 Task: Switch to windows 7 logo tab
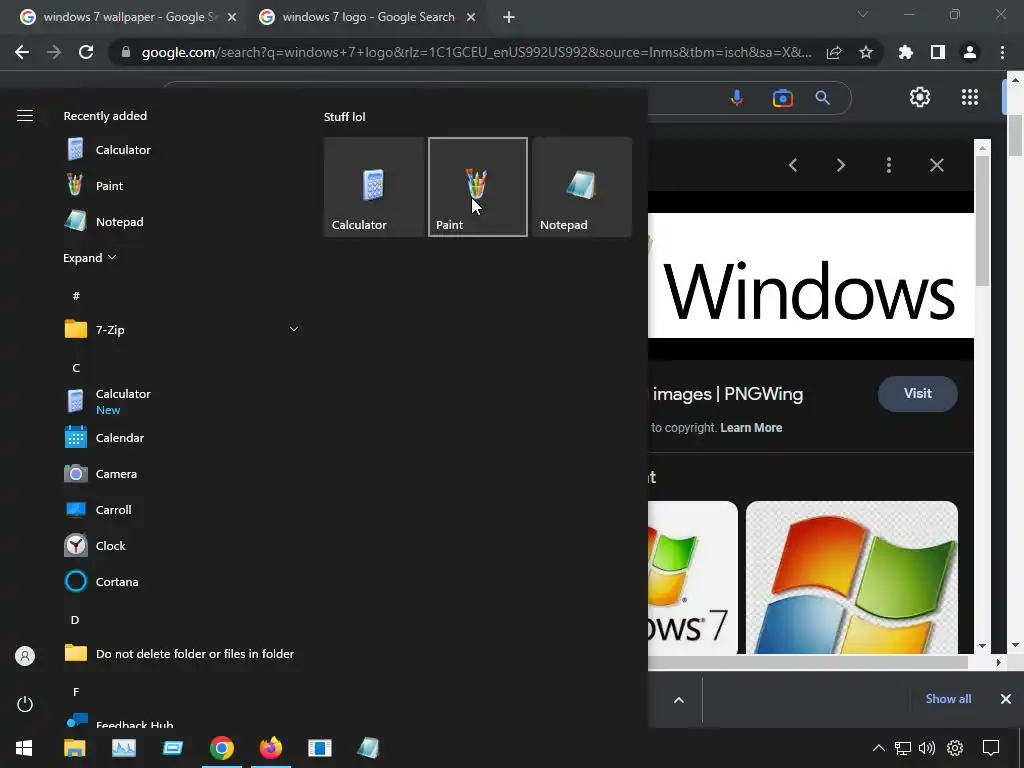click(x=368, y=17)
